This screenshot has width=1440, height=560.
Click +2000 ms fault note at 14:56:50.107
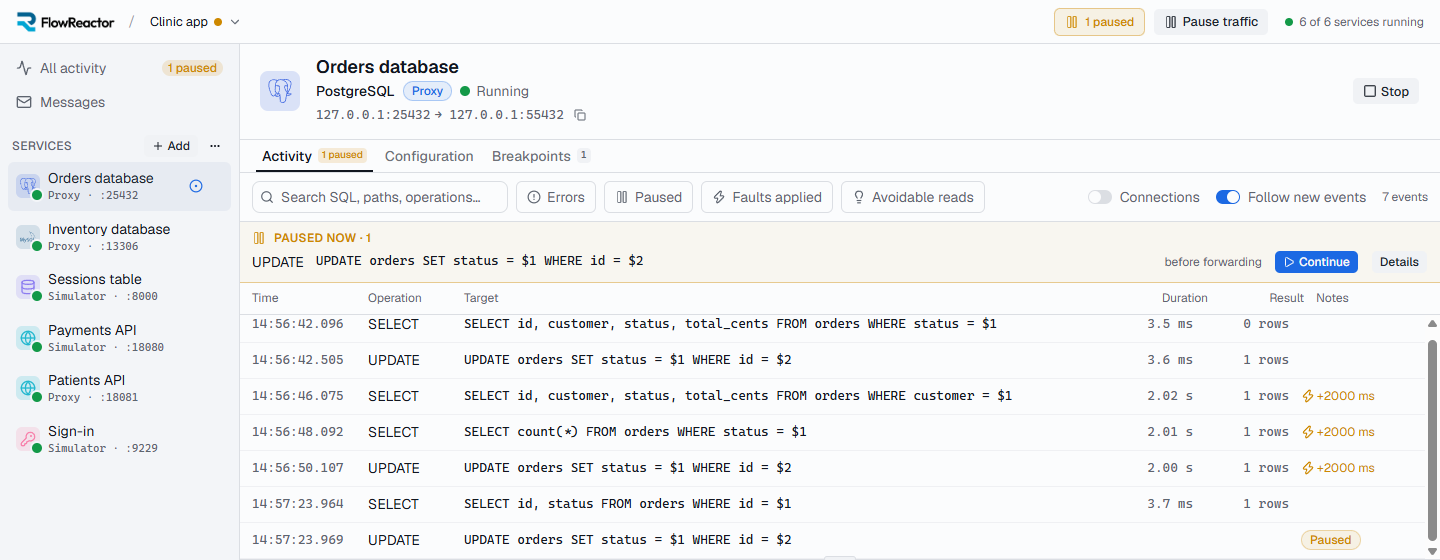1338,468
